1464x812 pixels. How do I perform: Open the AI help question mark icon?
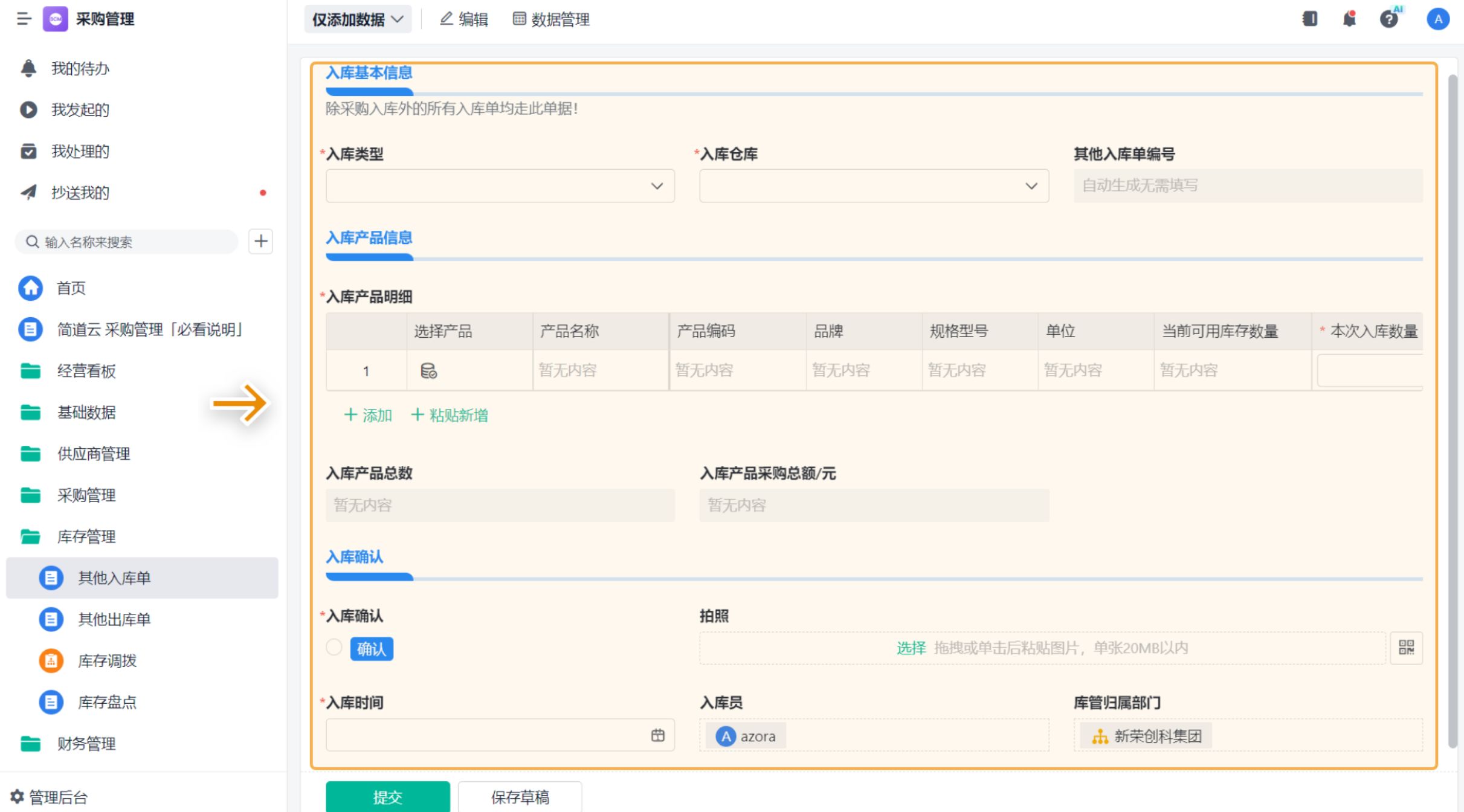[1388, 19]
